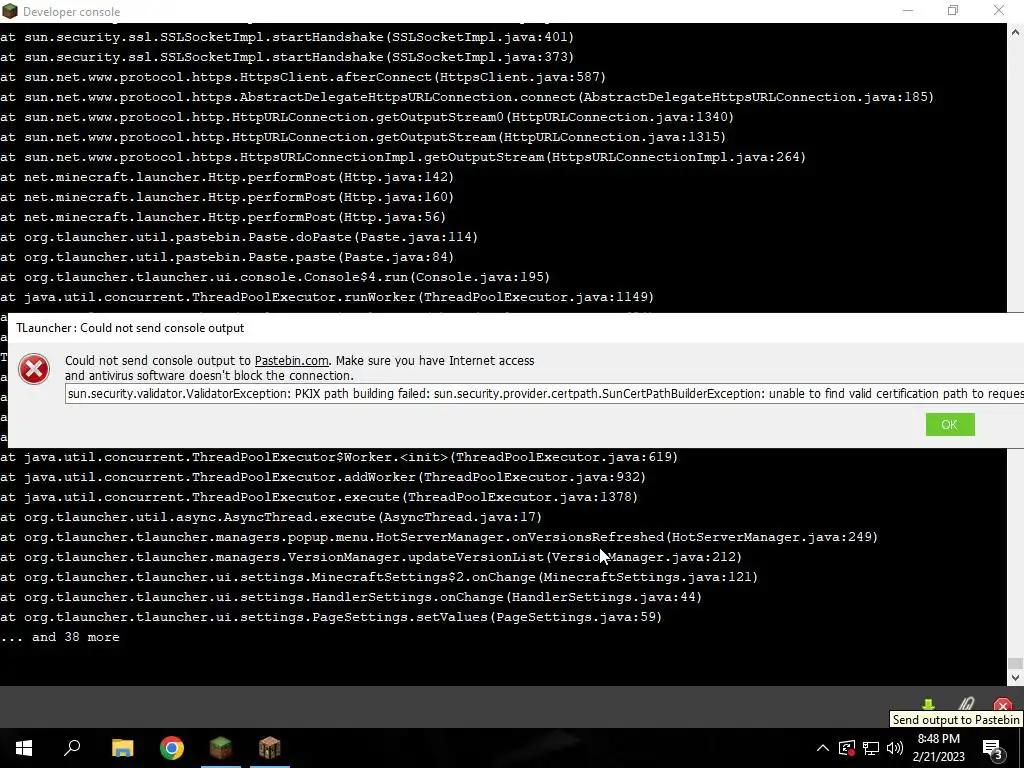Click the console scrollbar up arrow
Screen dimensions: 1024x768
(x=1016, y=32)
